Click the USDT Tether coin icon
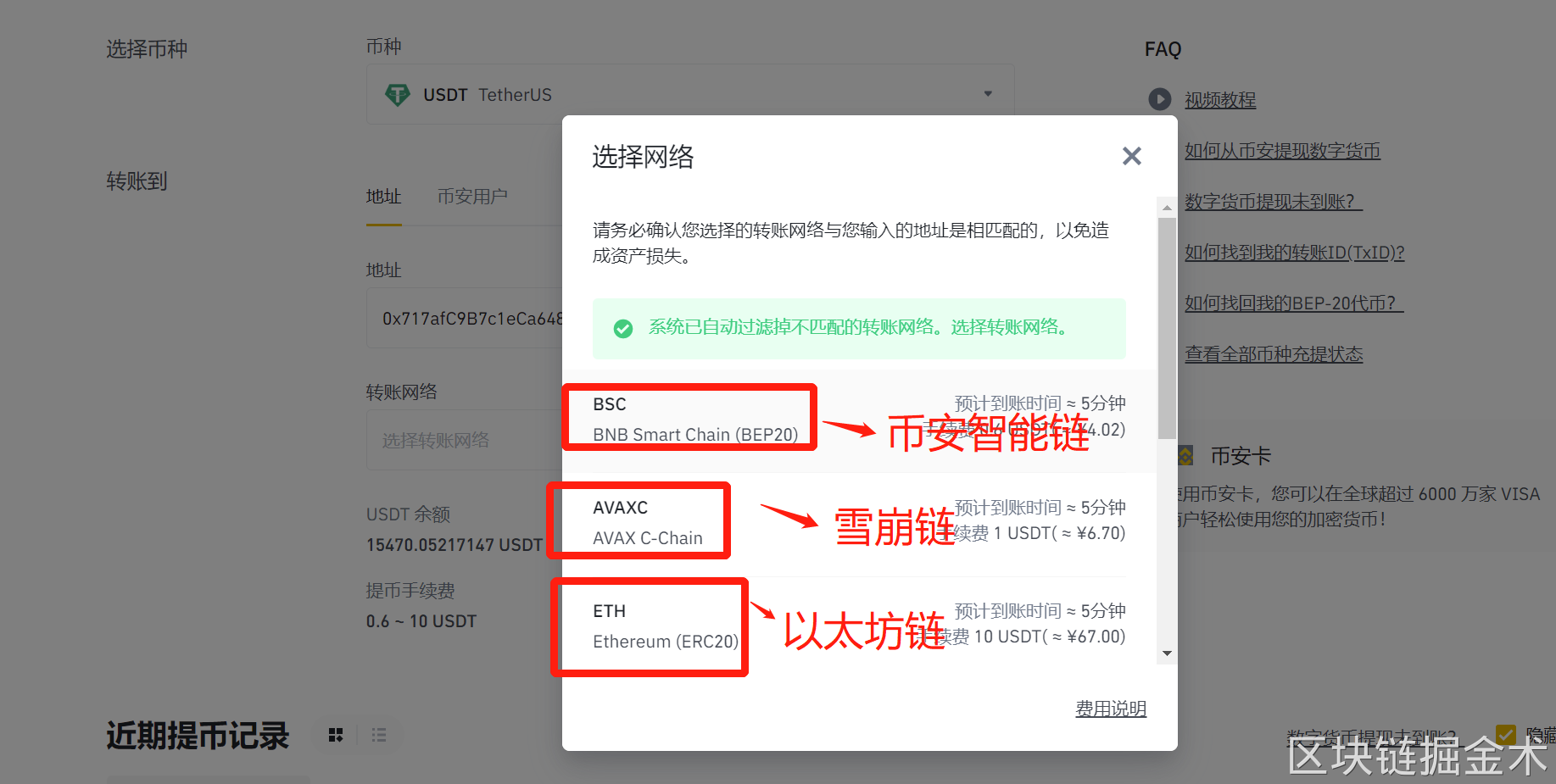 tap(397, 94)
